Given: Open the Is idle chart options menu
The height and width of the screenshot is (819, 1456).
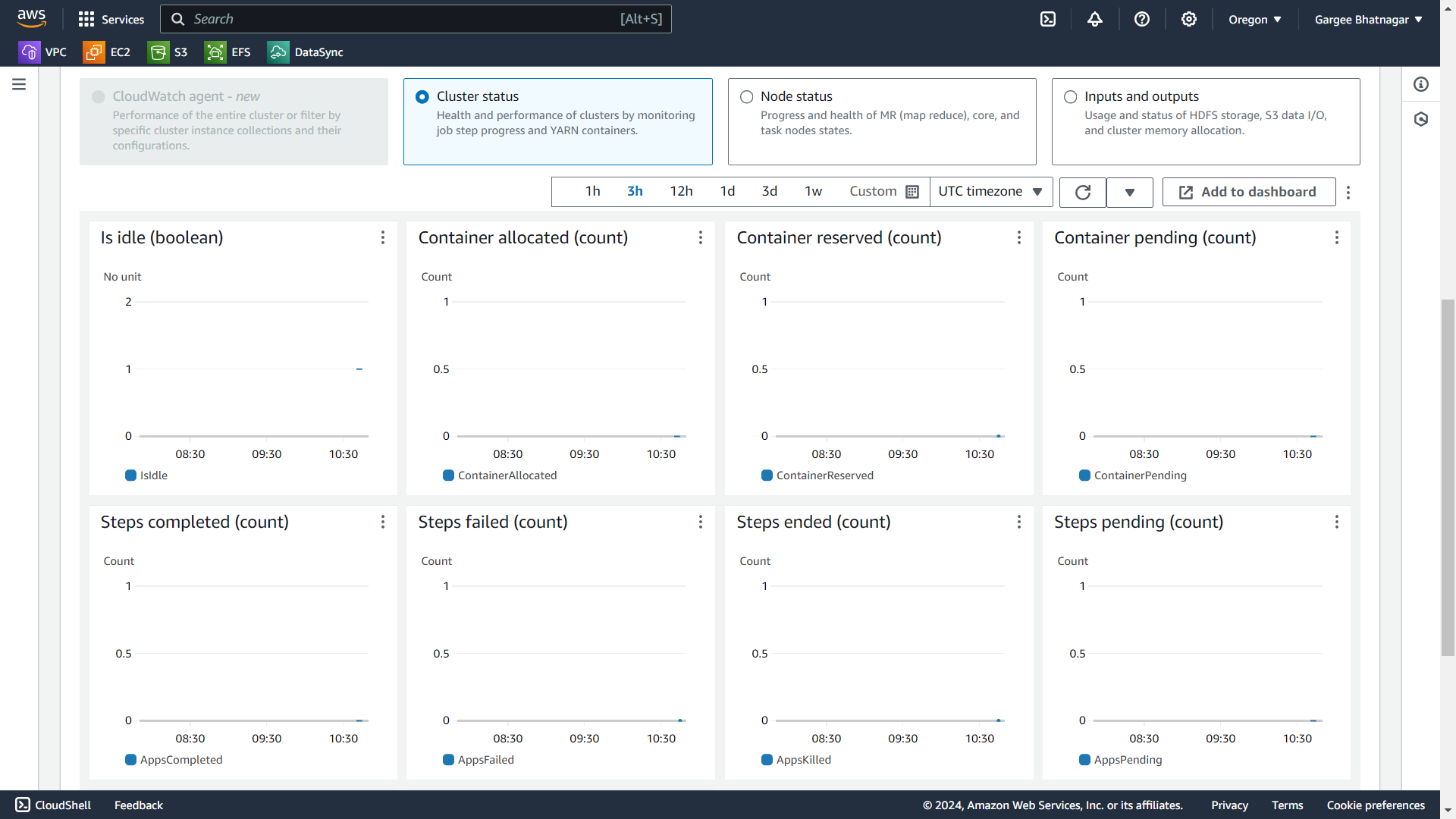Looking at the screenshot, I should (383, 238).
